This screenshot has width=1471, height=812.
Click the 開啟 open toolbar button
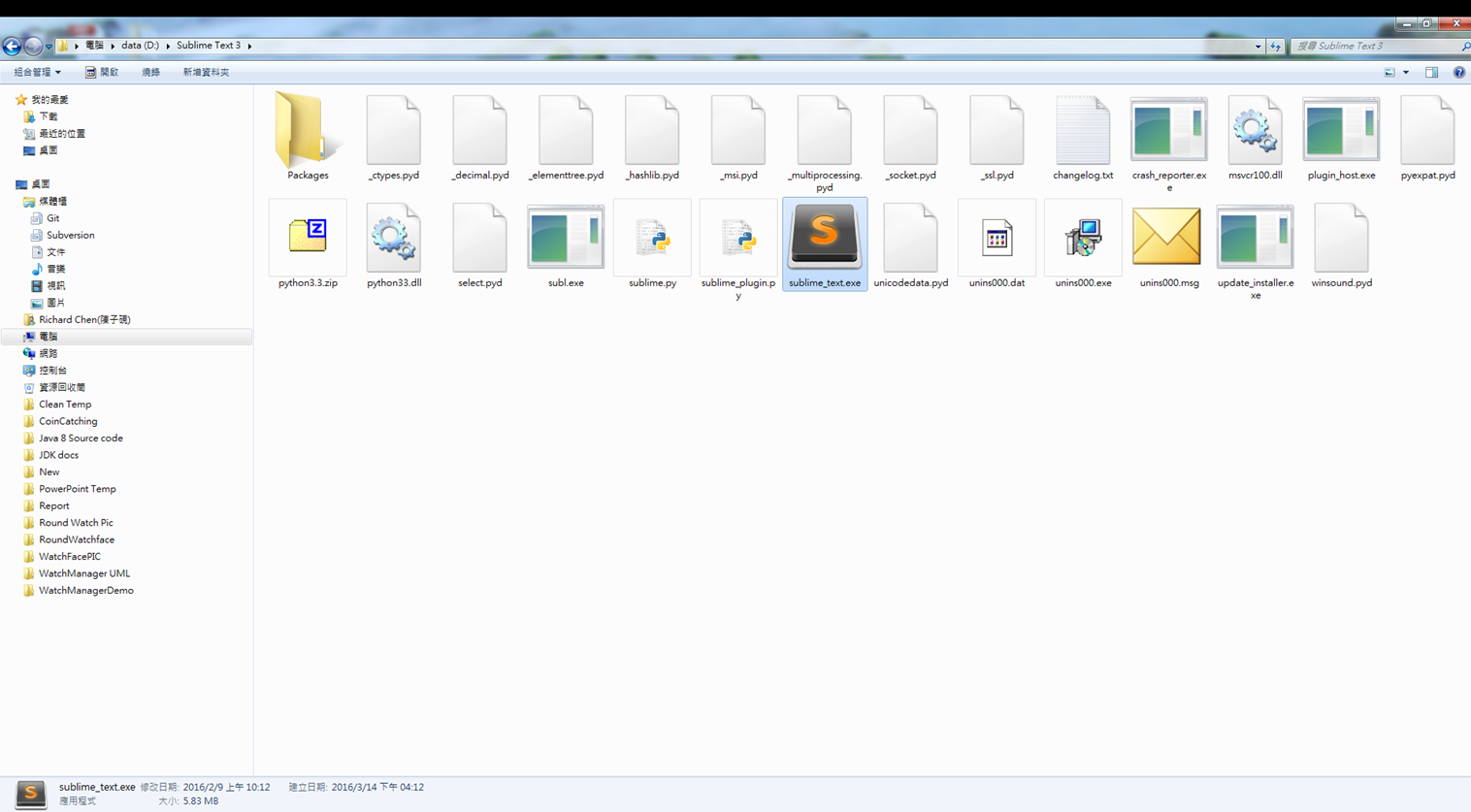(102, 72)
